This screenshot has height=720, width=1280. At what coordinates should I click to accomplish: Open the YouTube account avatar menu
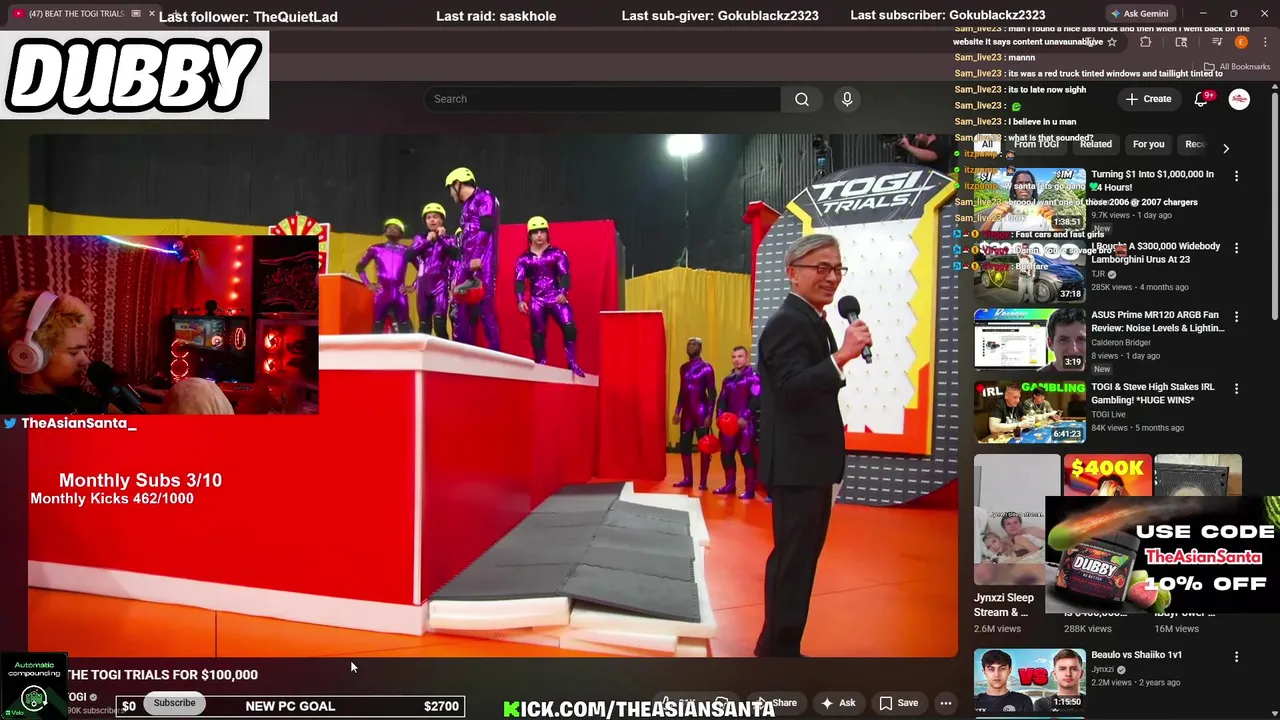pos(1239,99)
